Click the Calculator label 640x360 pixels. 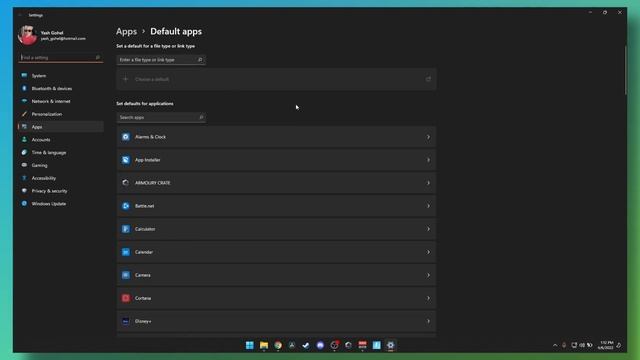(x=145, y=229)
